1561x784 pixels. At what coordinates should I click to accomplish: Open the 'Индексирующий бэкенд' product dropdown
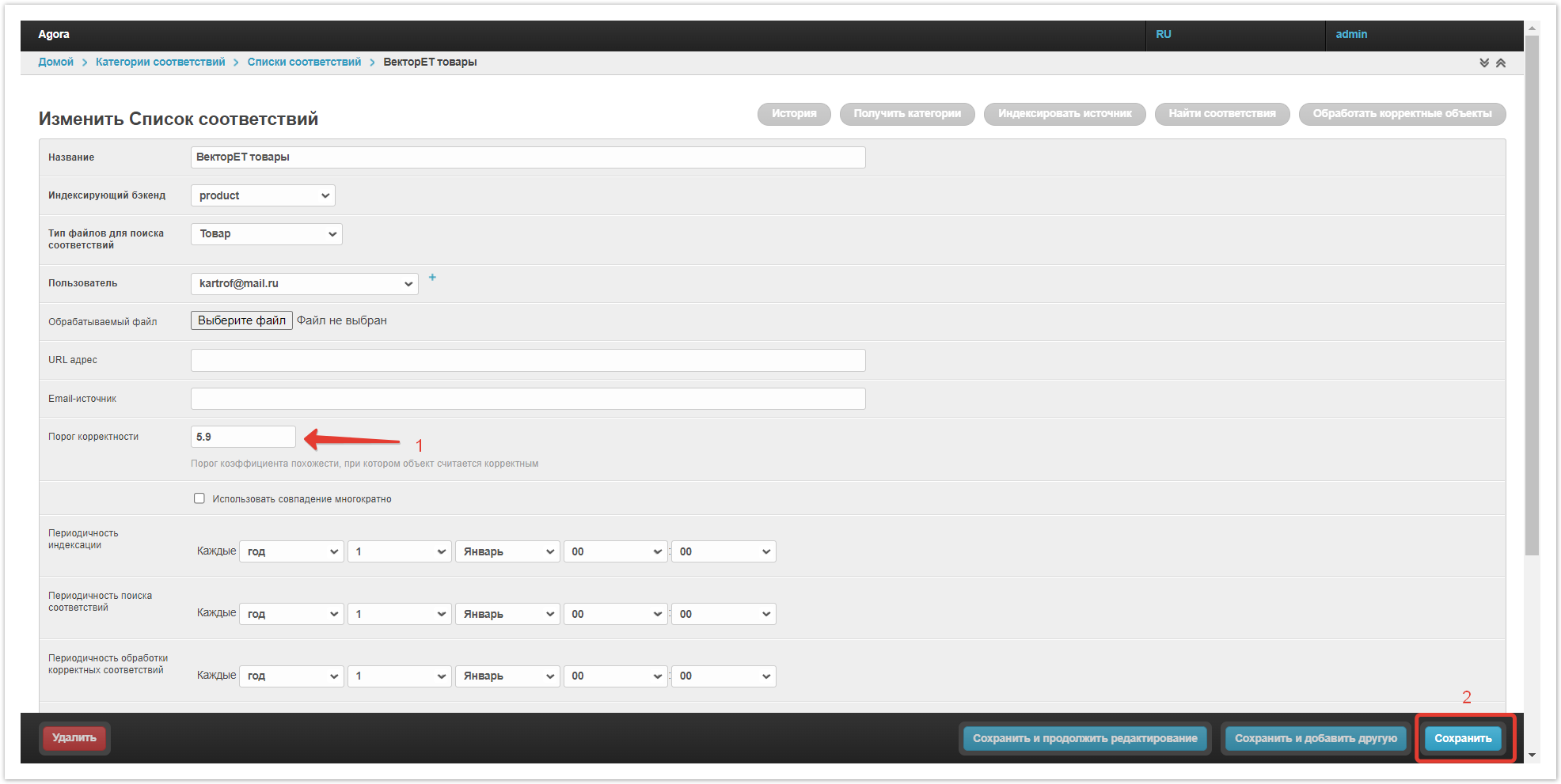pyautogui.click(x=263, y=195)
